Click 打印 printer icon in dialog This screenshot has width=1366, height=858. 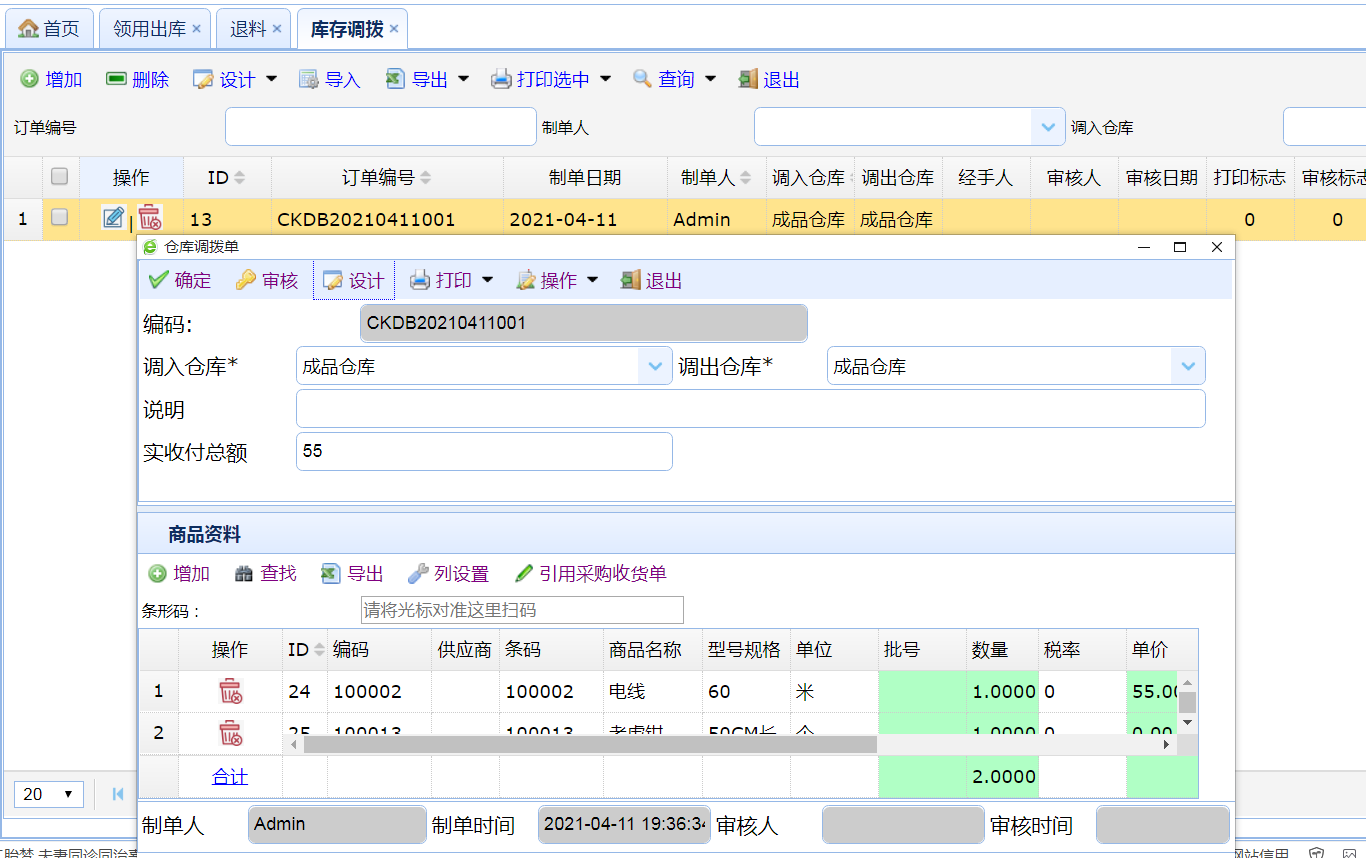[x=420, y=280]
